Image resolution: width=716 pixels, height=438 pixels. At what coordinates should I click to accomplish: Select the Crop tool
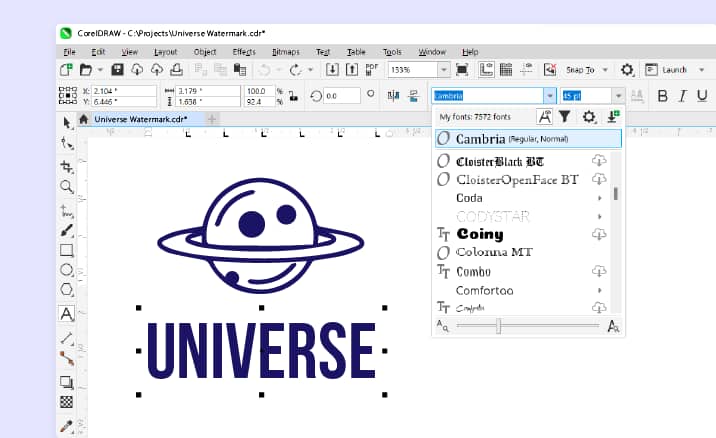(x=67, y=166)
